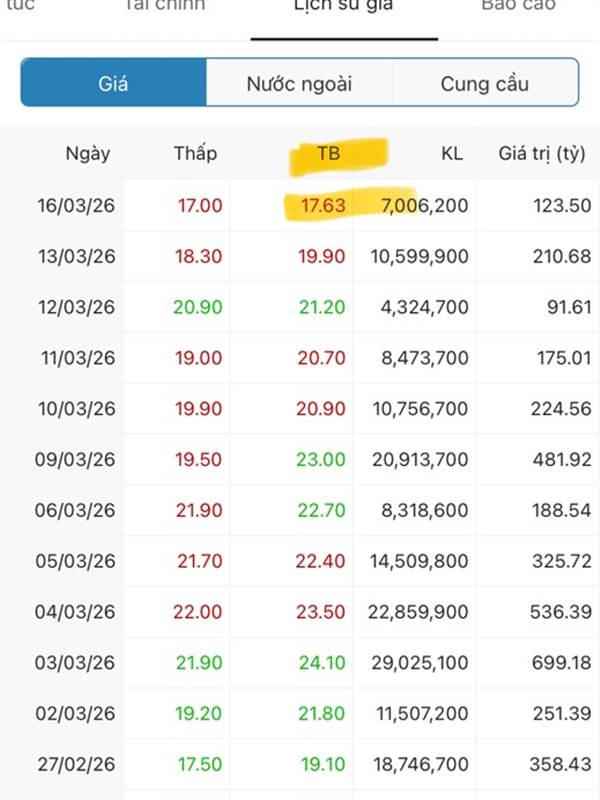Show the Cung cầu view
600x800 pixels.
[485, 83]
